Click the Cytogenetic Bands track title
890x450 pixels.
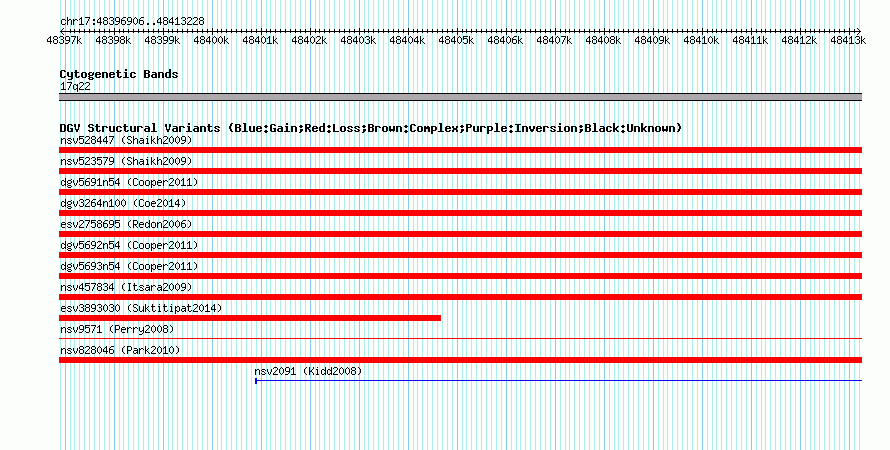pyautogui.click(x=119, y=74)
